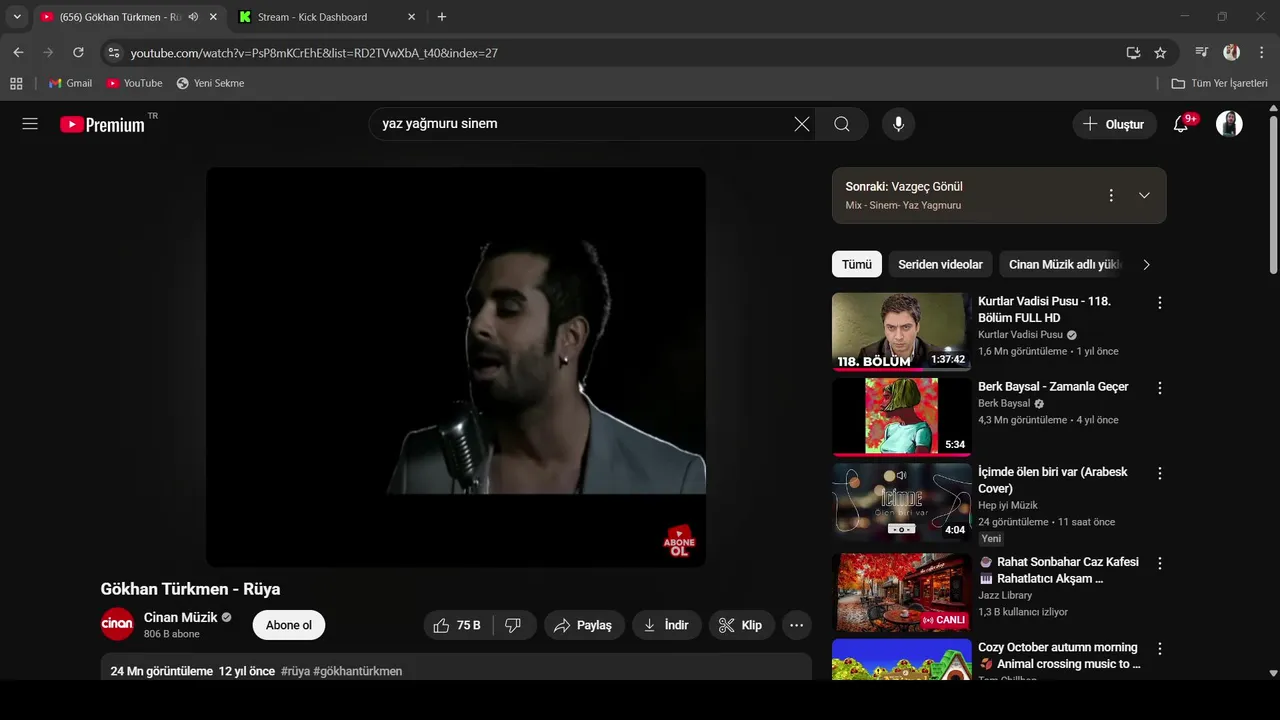Open options for Rahat Sonbahar Caz Kafesi

tap(1160, 563)
